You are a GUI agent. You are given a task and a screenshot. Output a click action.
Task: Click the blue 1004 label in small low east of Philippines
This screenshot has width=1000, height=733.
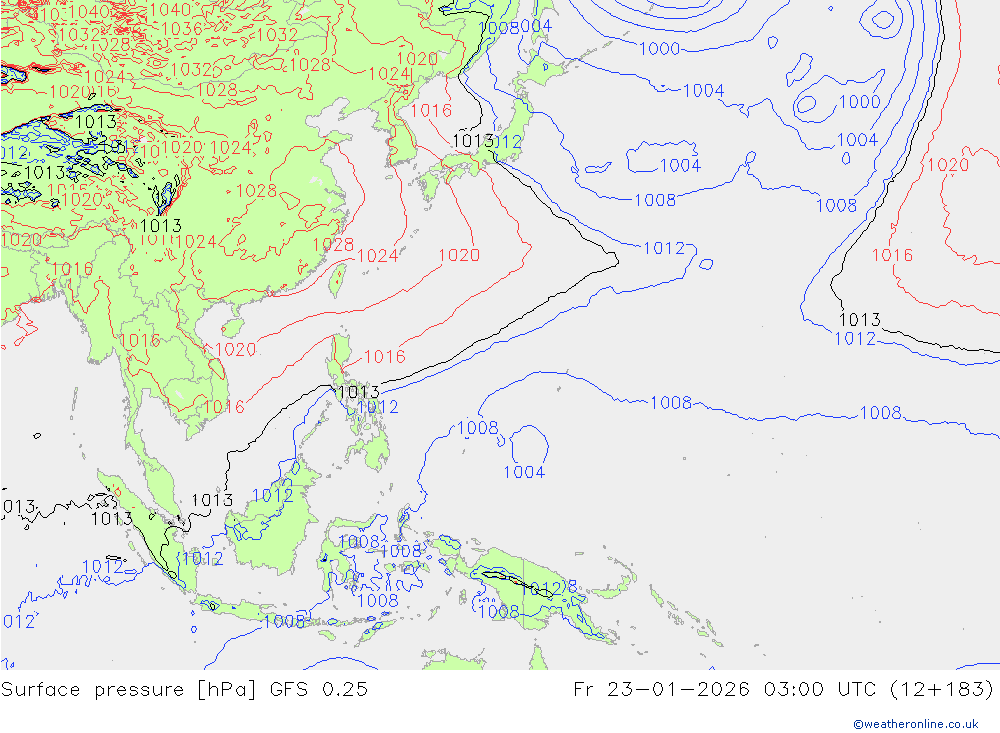524,472
